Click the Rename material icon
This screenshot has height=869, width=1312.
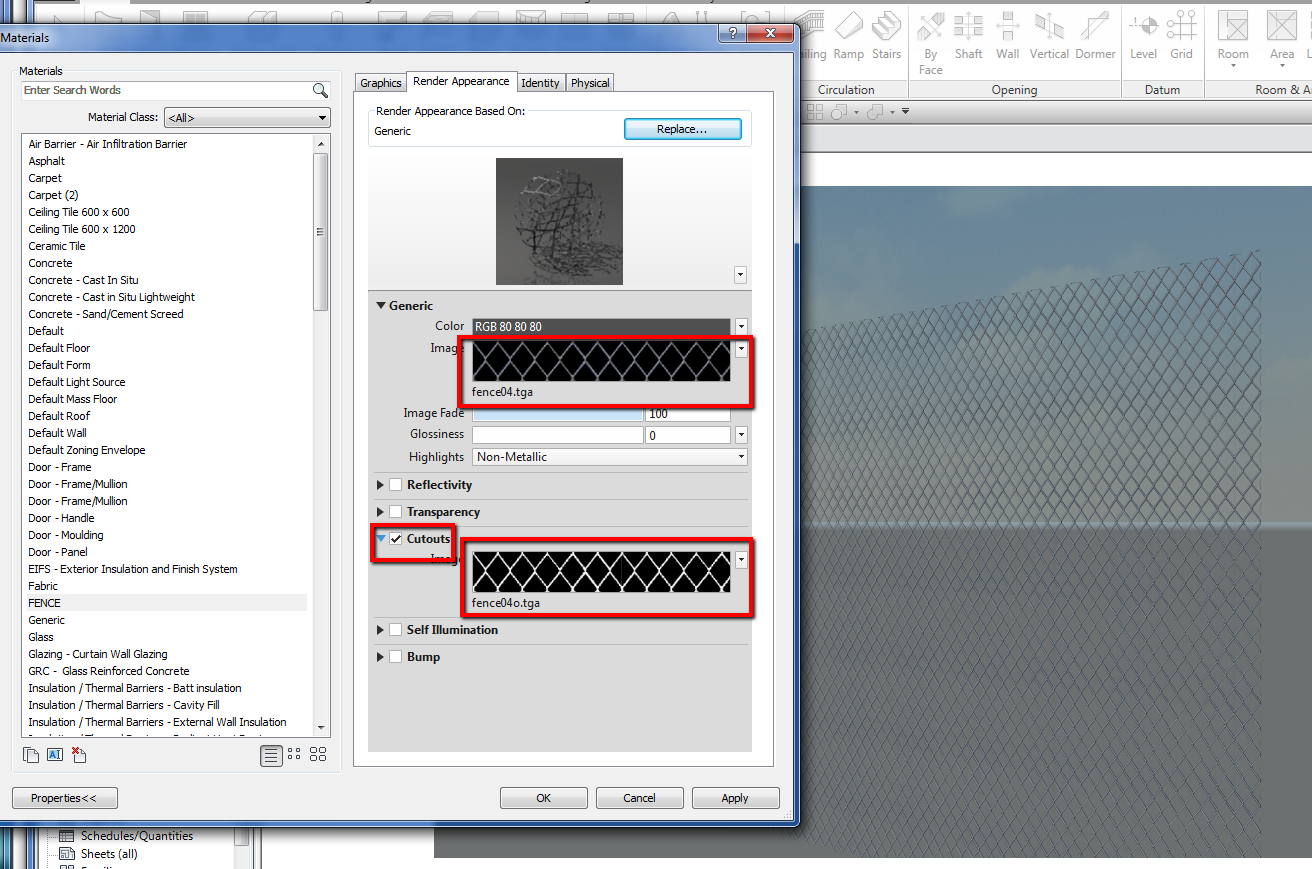[55, 755]
